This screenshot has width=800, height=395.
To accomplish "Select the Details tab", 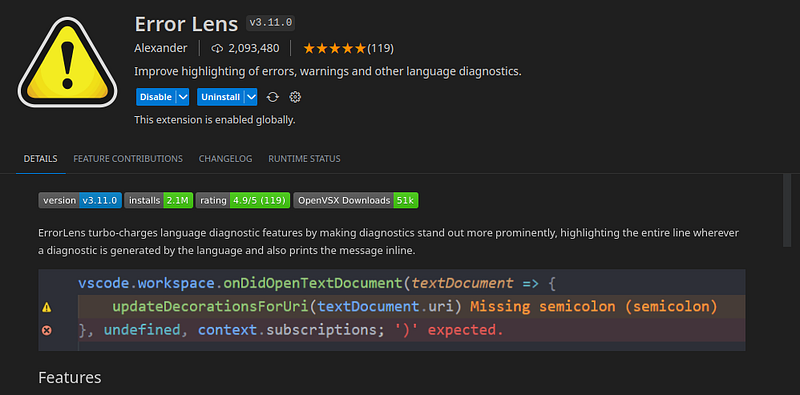I will (x=40, y=159).
